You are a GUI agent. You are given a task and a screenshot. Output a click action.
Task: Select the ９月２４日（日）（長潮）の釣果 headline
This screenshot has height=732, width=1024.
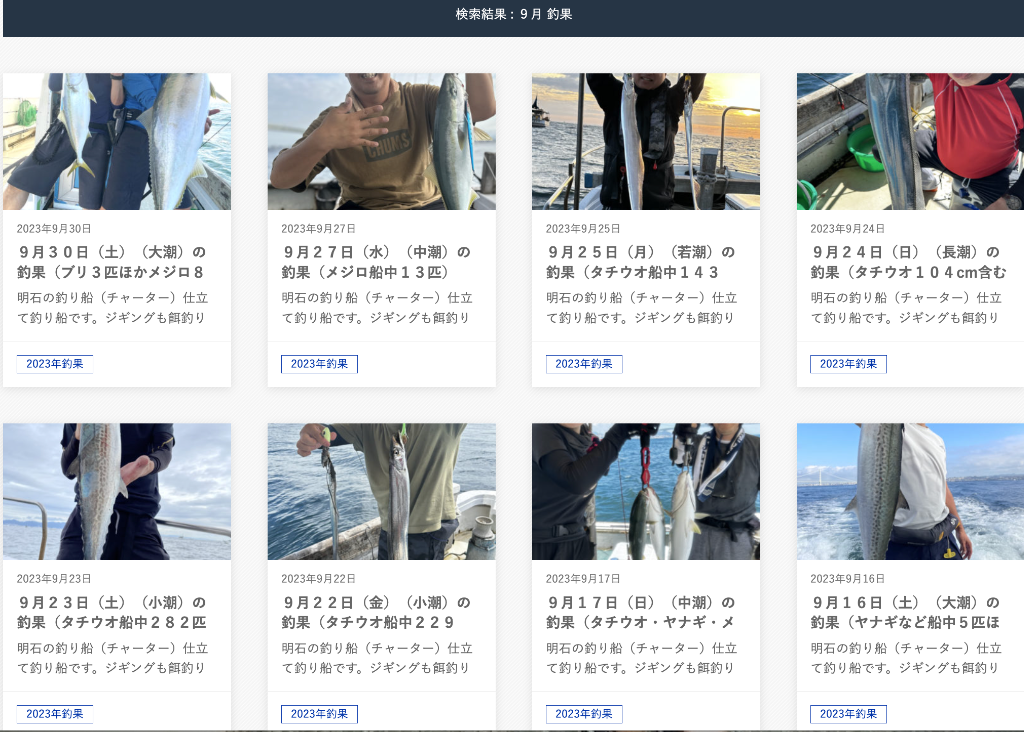907,262
